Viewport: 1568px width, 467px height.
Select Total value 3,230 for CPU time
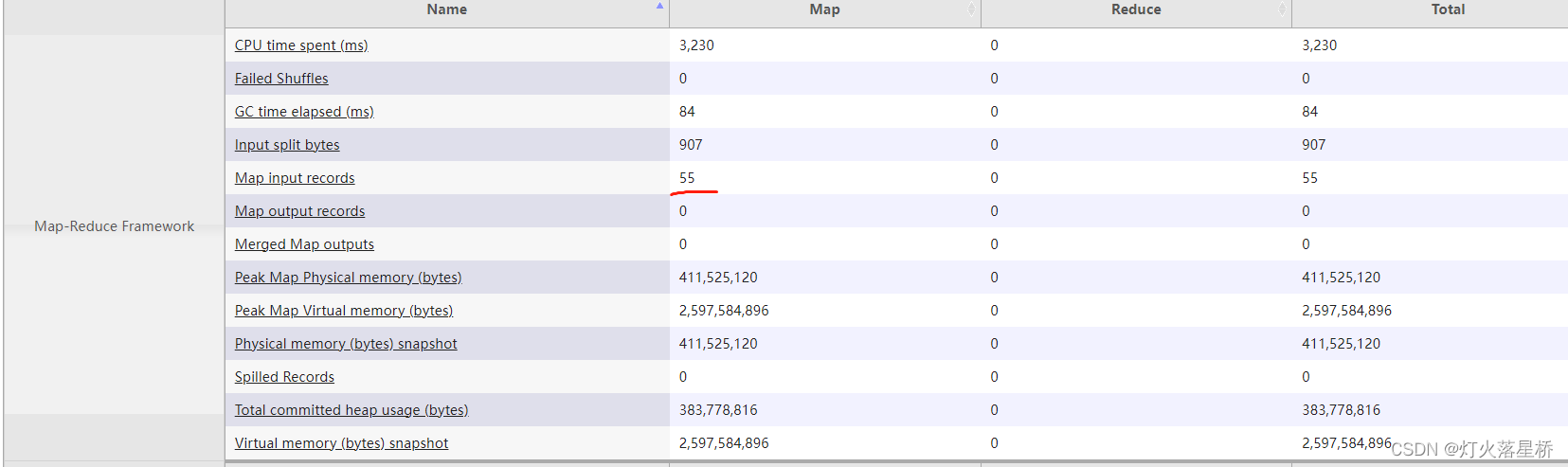[1319, 45]
